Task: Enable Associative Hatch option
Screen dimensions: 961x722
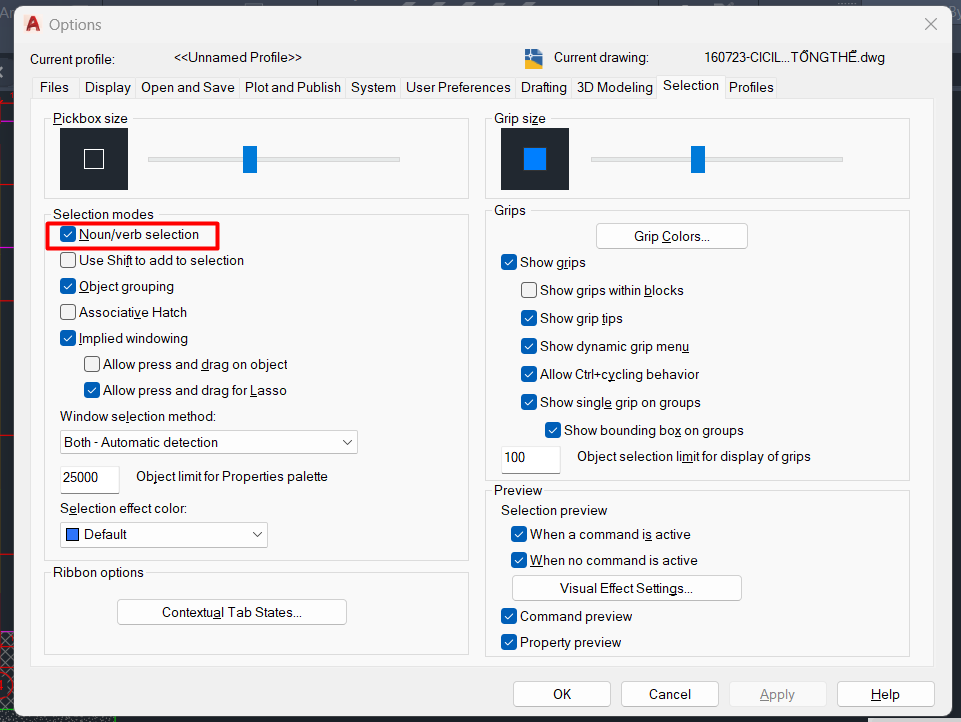Action: [68, 312]
